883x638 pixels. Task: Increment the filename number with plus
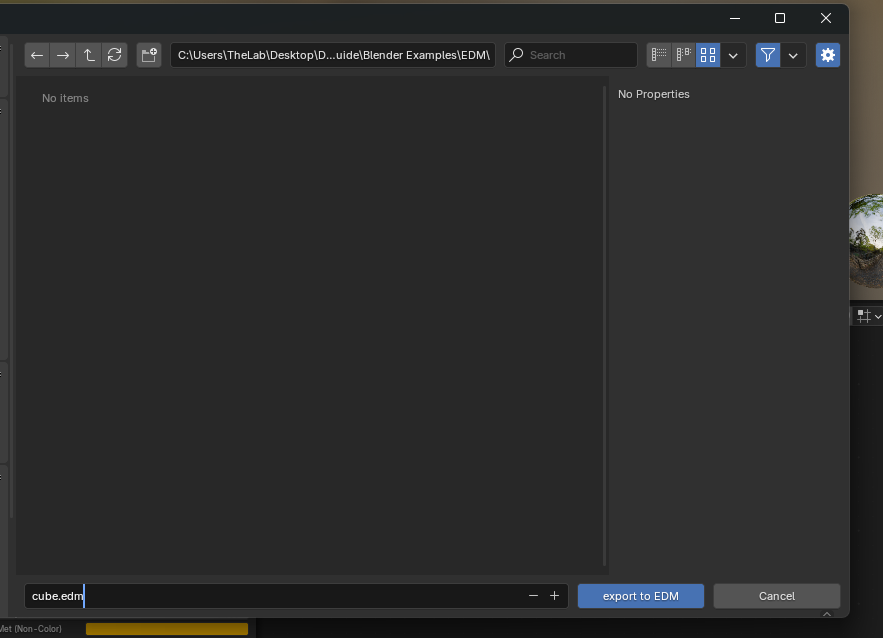[555, 596]
